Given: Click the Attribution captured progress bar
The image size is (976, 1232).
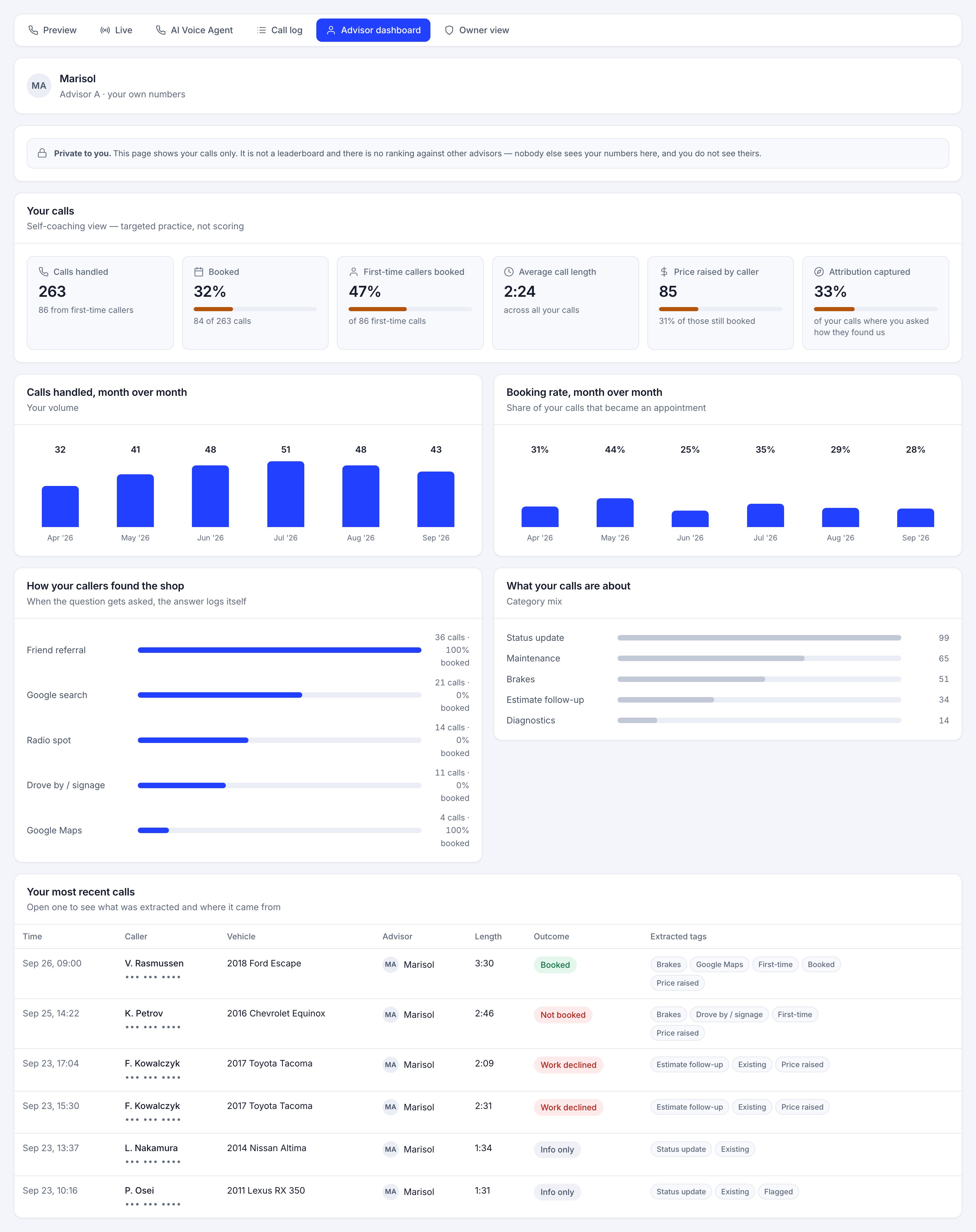Looking at the screenshot, I should [876, 309].
